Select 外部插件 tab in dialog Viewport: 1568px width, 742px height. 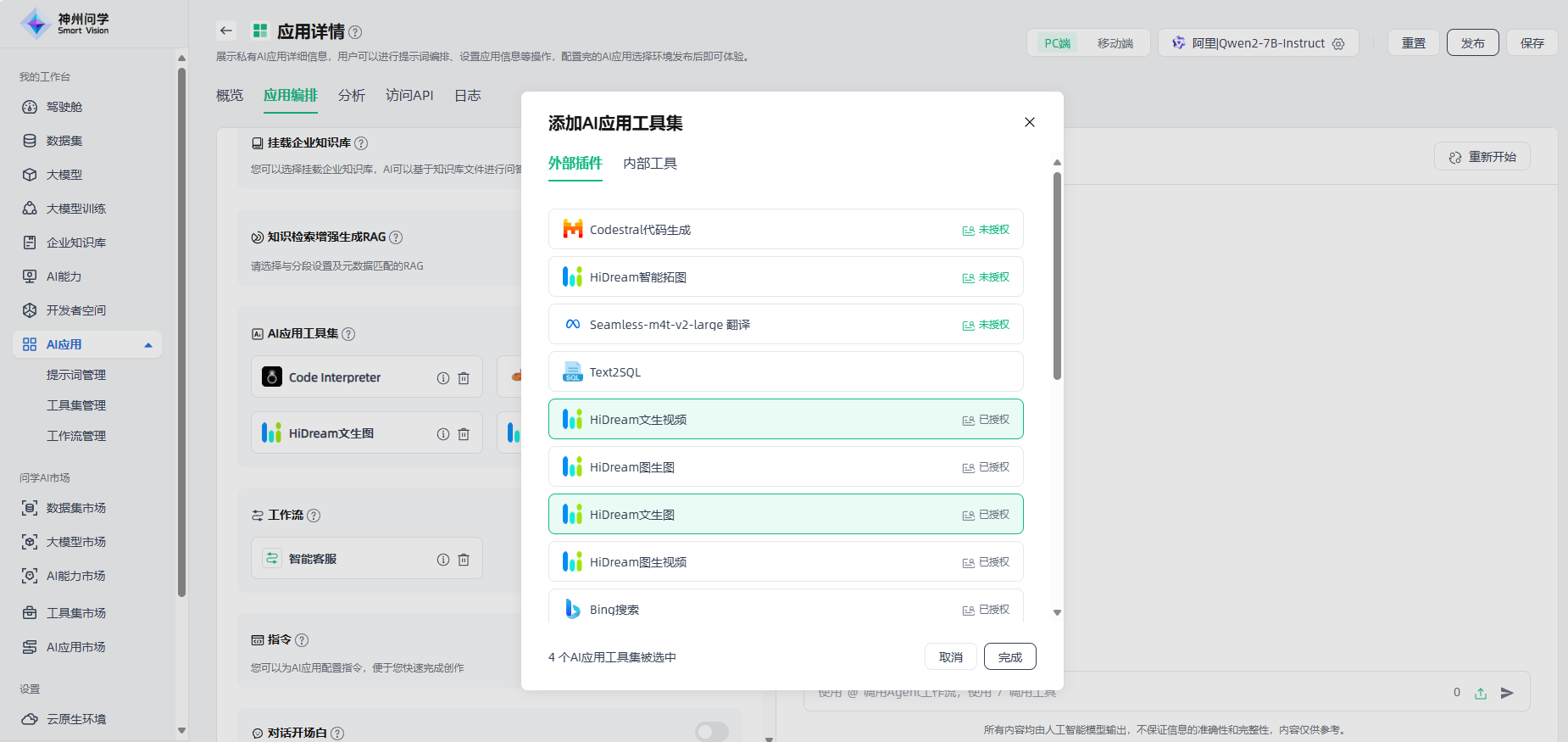tap(575, 164)
